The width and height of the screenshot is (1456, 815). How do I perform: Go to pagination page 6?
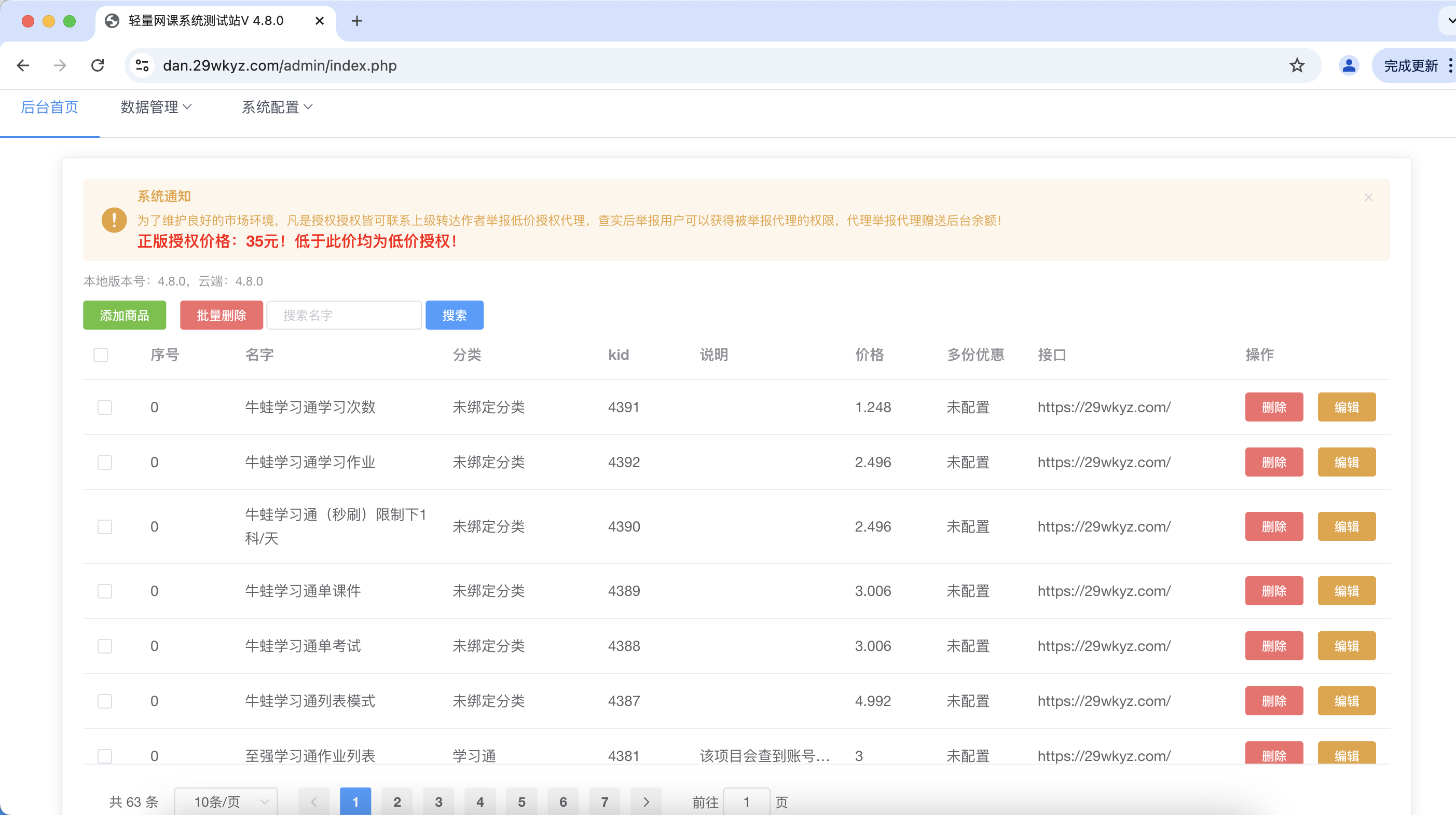(x=563, y=802)
